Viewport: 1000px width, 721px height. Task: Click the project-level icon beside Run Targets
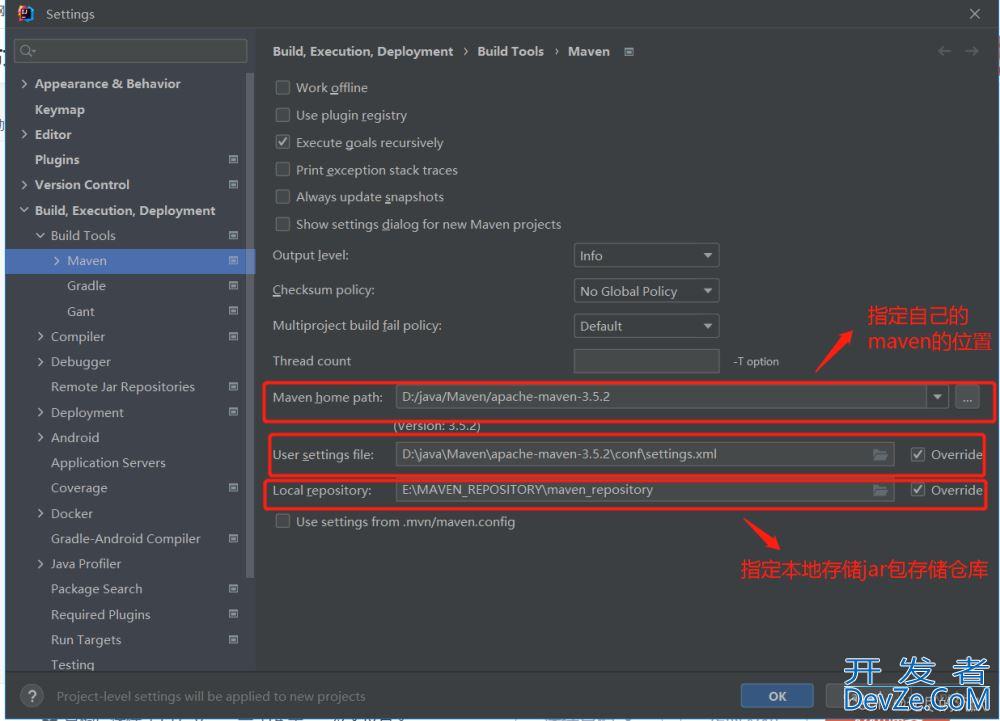tap(233, 639)
